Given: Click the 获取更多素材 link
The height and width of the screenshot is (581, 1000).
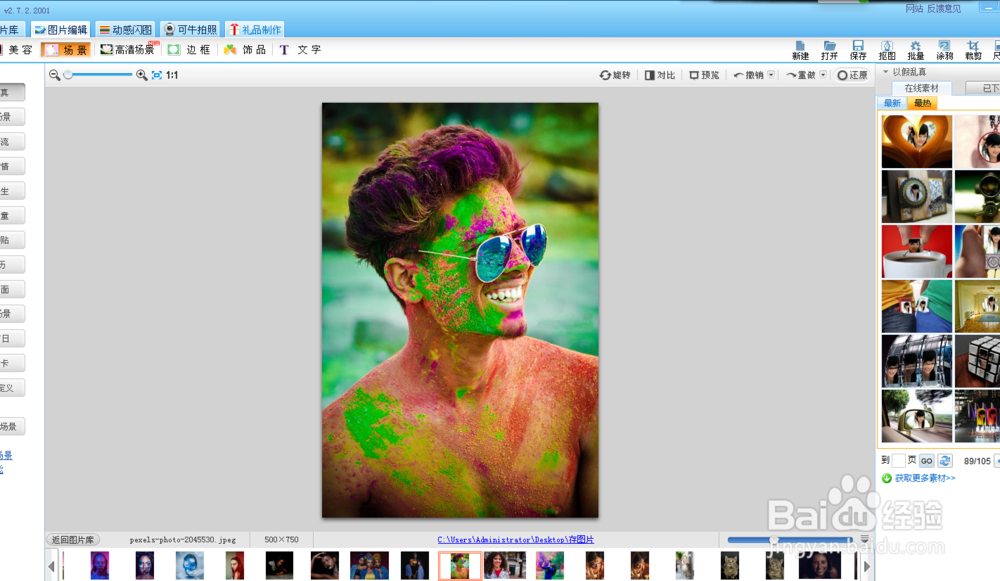Looking at the screenshot, I should click(925, 478).
